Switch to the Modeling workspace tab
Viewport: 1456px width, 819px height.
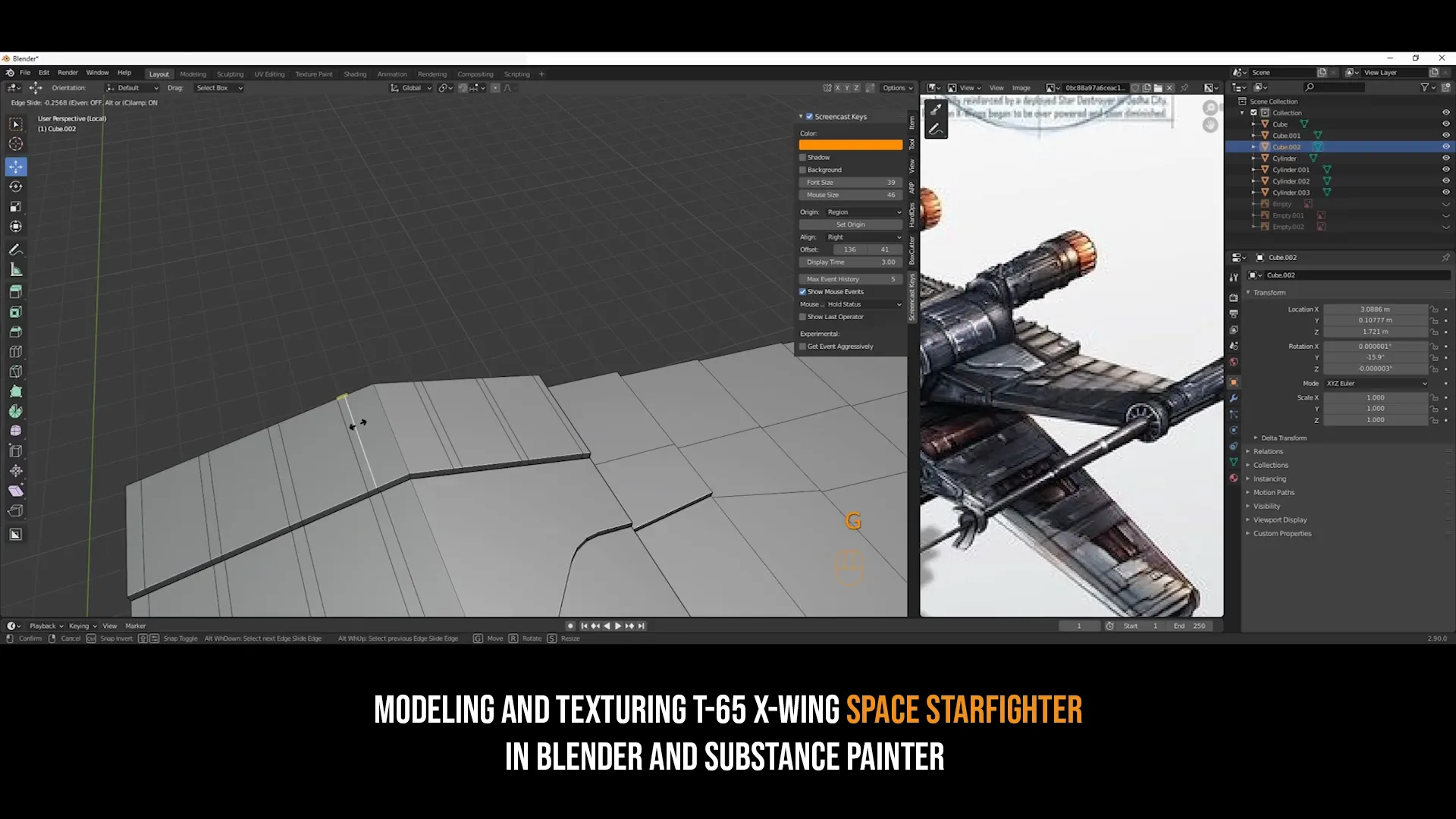click(x=193, y=74)
